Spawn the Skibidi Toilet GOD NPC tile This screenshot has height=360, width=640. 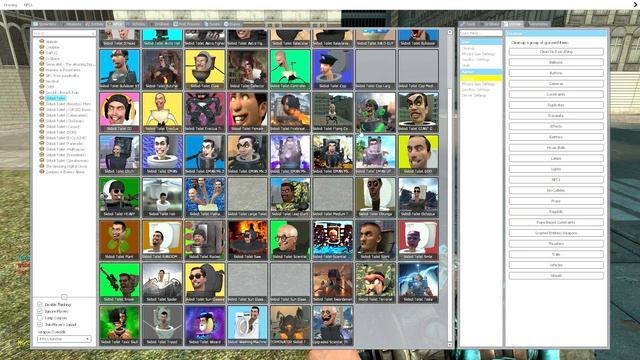tap(418, 155)
